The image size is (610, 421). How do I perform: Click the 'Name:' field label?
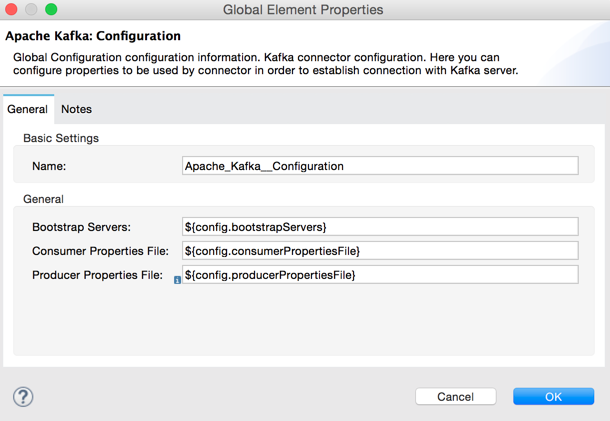[x=49, y=167]
